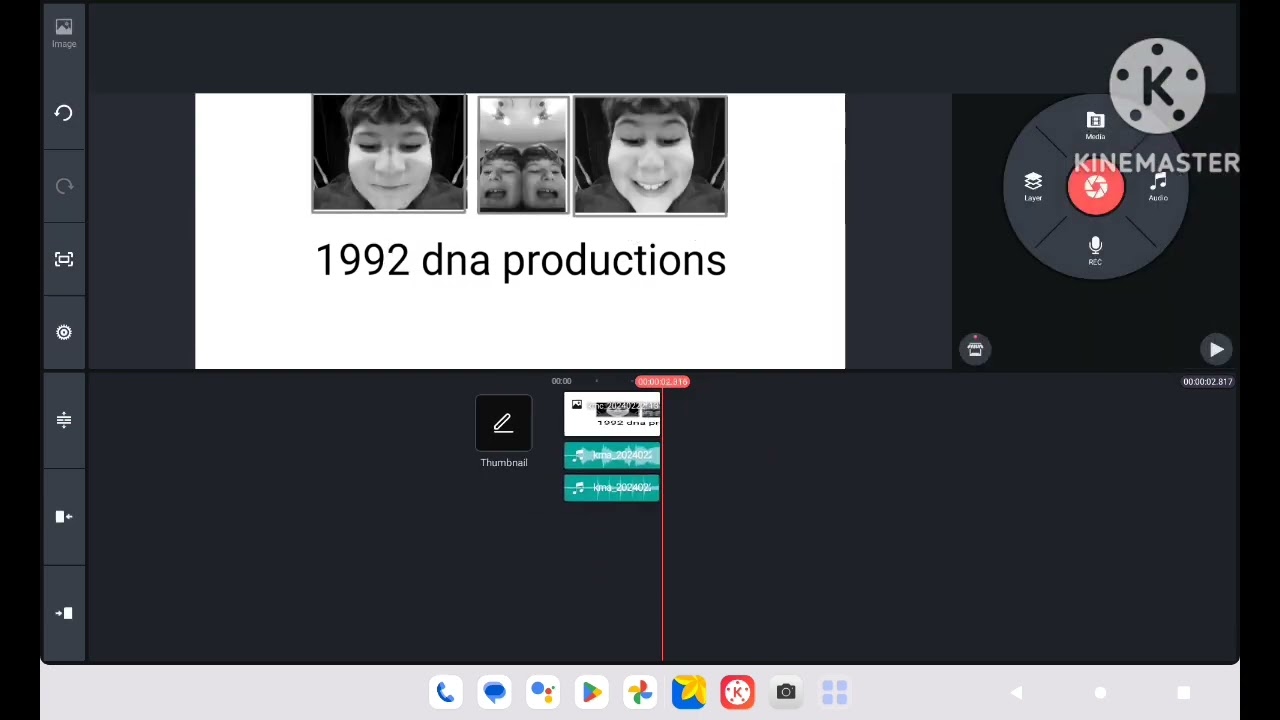Tap the Android home navigation button
Image resolution: width=1280 pixels, height=720 pixels.
coord(1100,692)
